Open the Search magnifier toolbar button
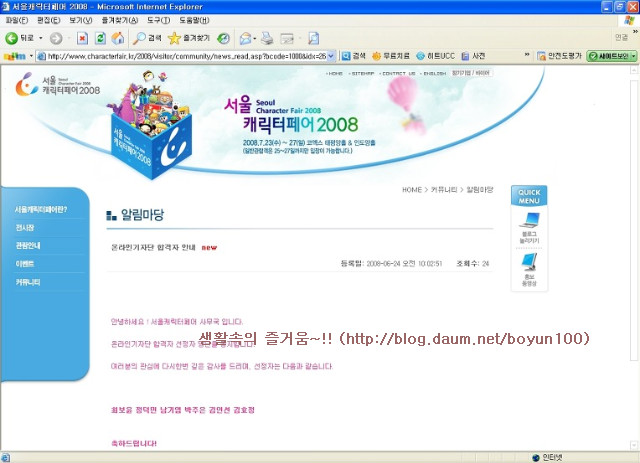The height and width of the screenshot is (463, 640). click(148, 38)
